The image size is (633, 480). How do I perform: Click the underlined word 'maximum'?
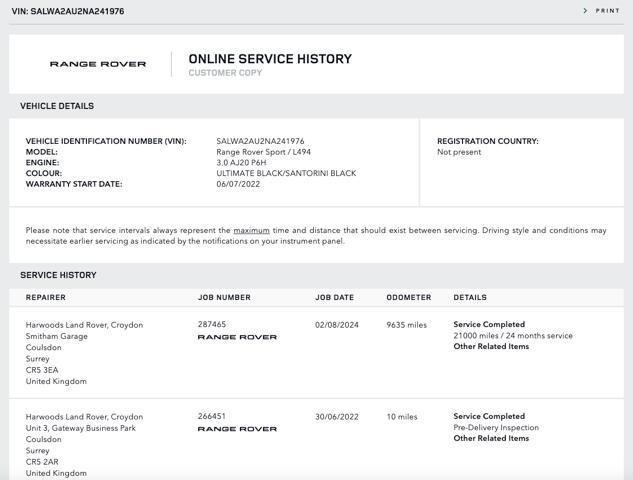coord(252,230)
